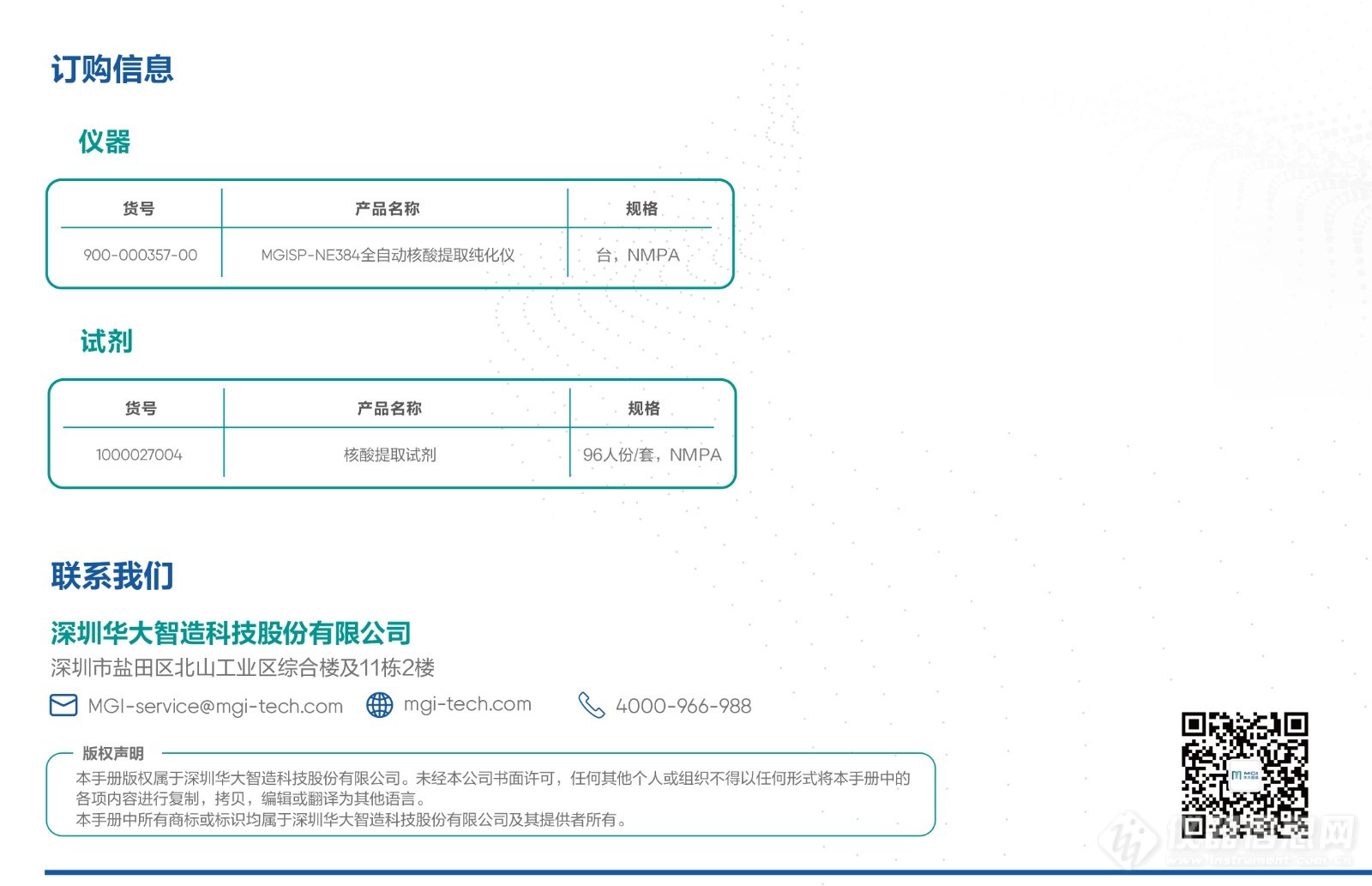
Task: Click copyright line starting 本手册中所有商标
Action: [x=352, y=819]
